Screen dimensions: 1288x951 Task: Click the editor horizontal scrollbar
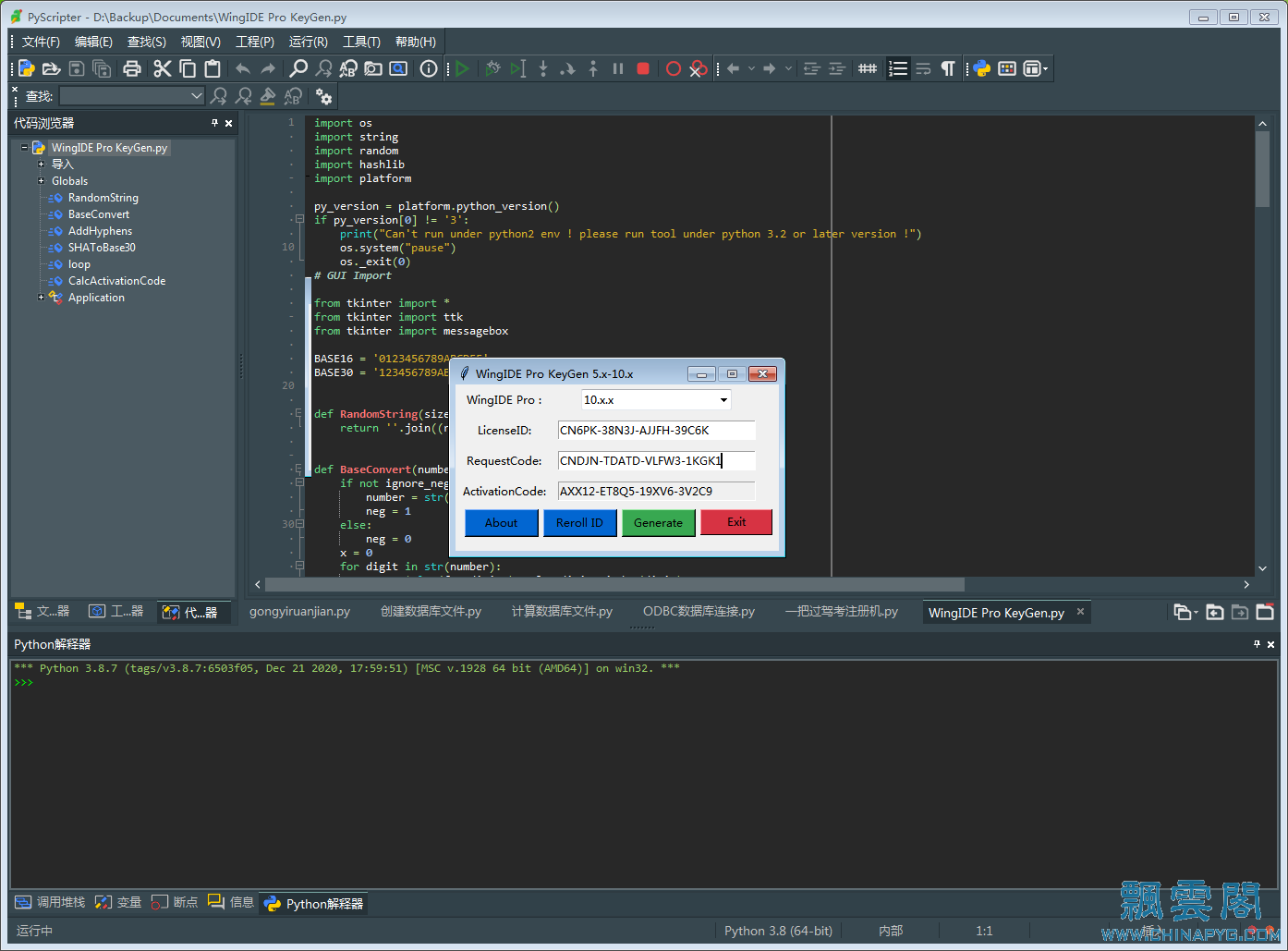(x=615, y=585)
